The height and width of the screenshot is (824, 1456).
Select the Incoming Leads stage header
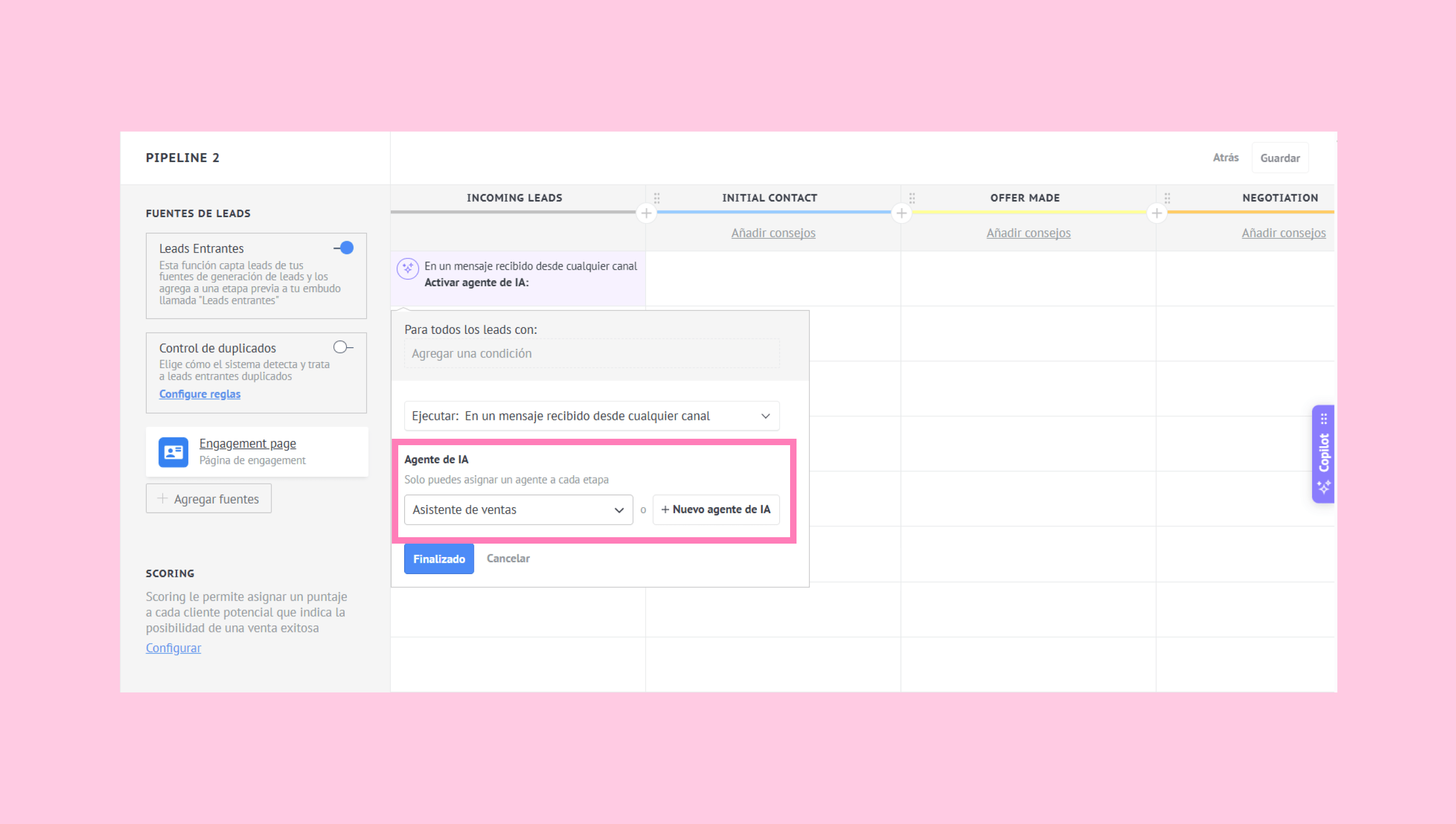[x=514, y=197]
